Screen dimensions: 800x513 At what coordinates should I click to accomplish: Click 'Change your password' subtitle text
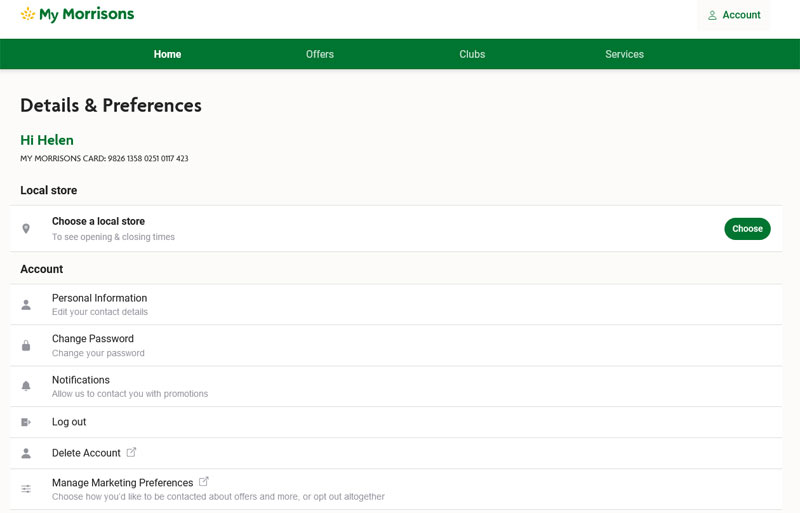(98, 353)
